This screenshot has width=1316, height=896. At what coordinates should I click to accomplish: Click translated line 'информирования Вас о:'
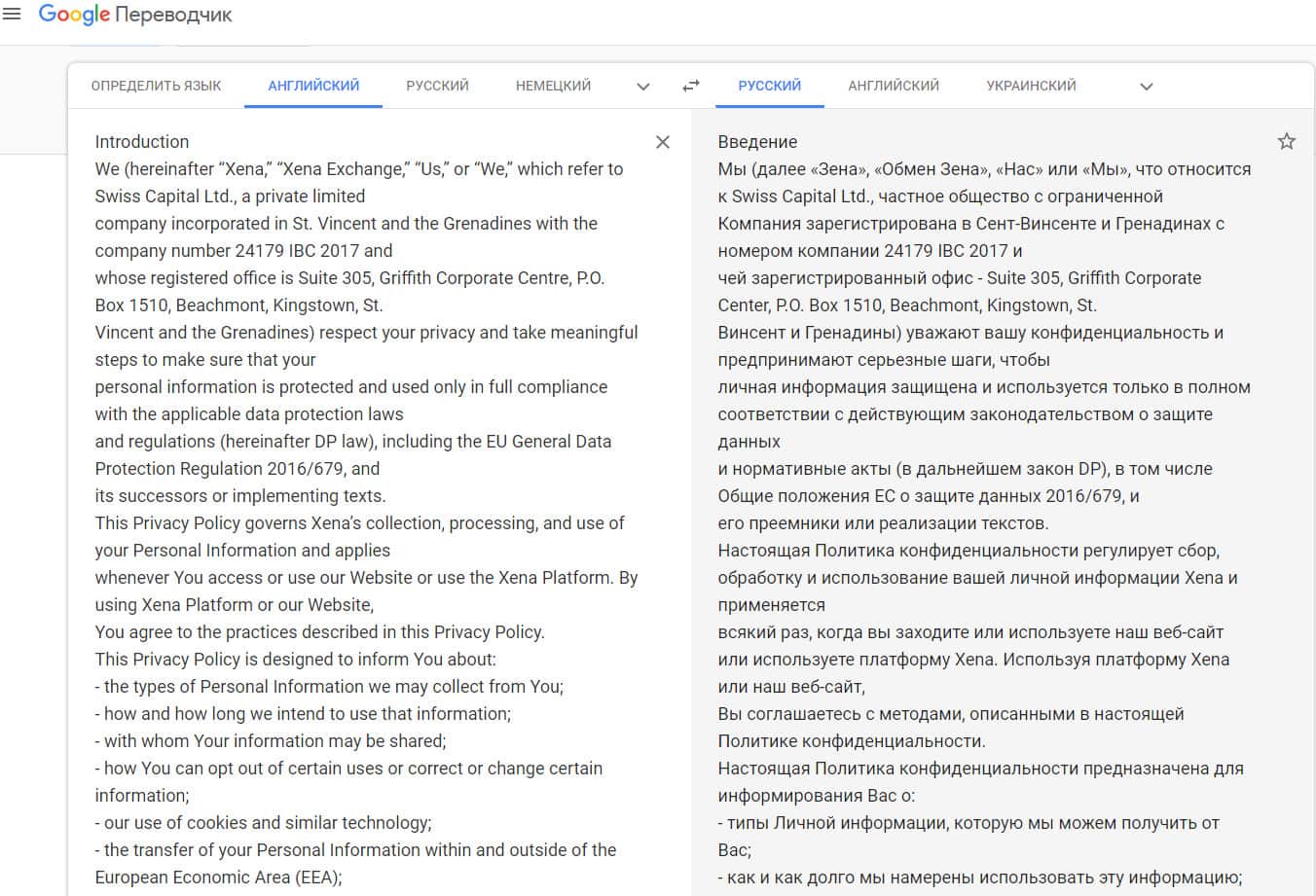click(x=817, y=795)
